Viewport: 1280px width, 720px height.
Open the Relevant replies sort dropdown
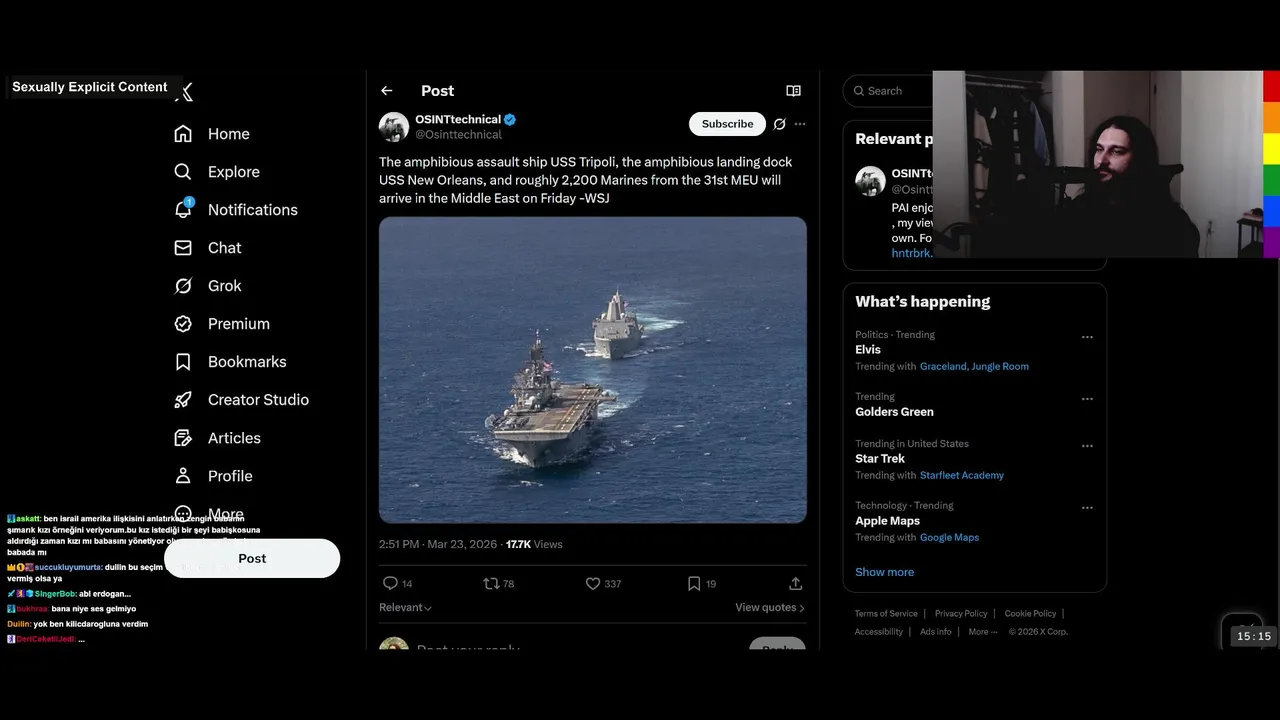click(405, 607)
